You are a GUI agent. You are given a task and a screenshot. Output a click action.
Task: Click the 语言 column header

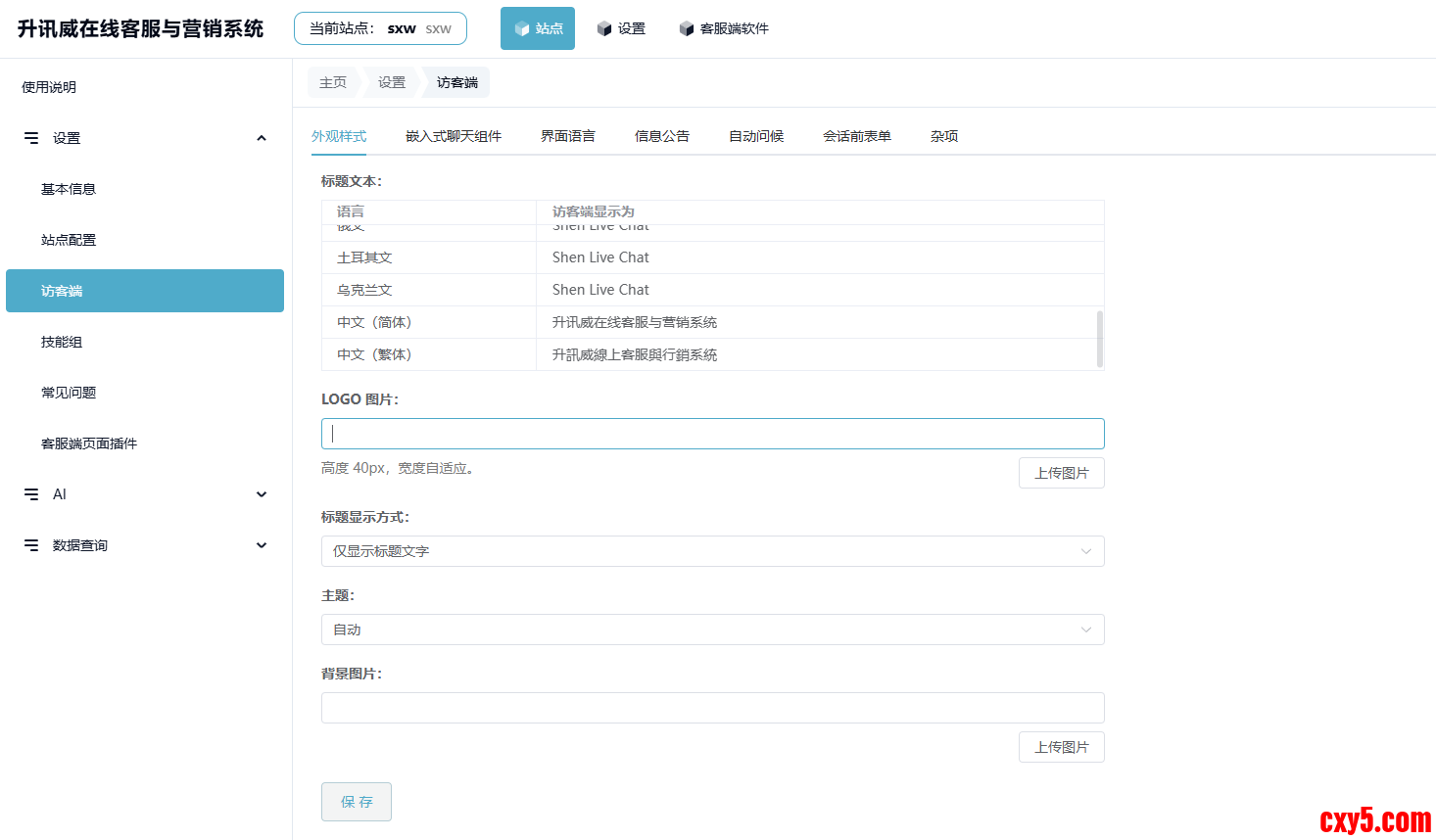(429, 211)
